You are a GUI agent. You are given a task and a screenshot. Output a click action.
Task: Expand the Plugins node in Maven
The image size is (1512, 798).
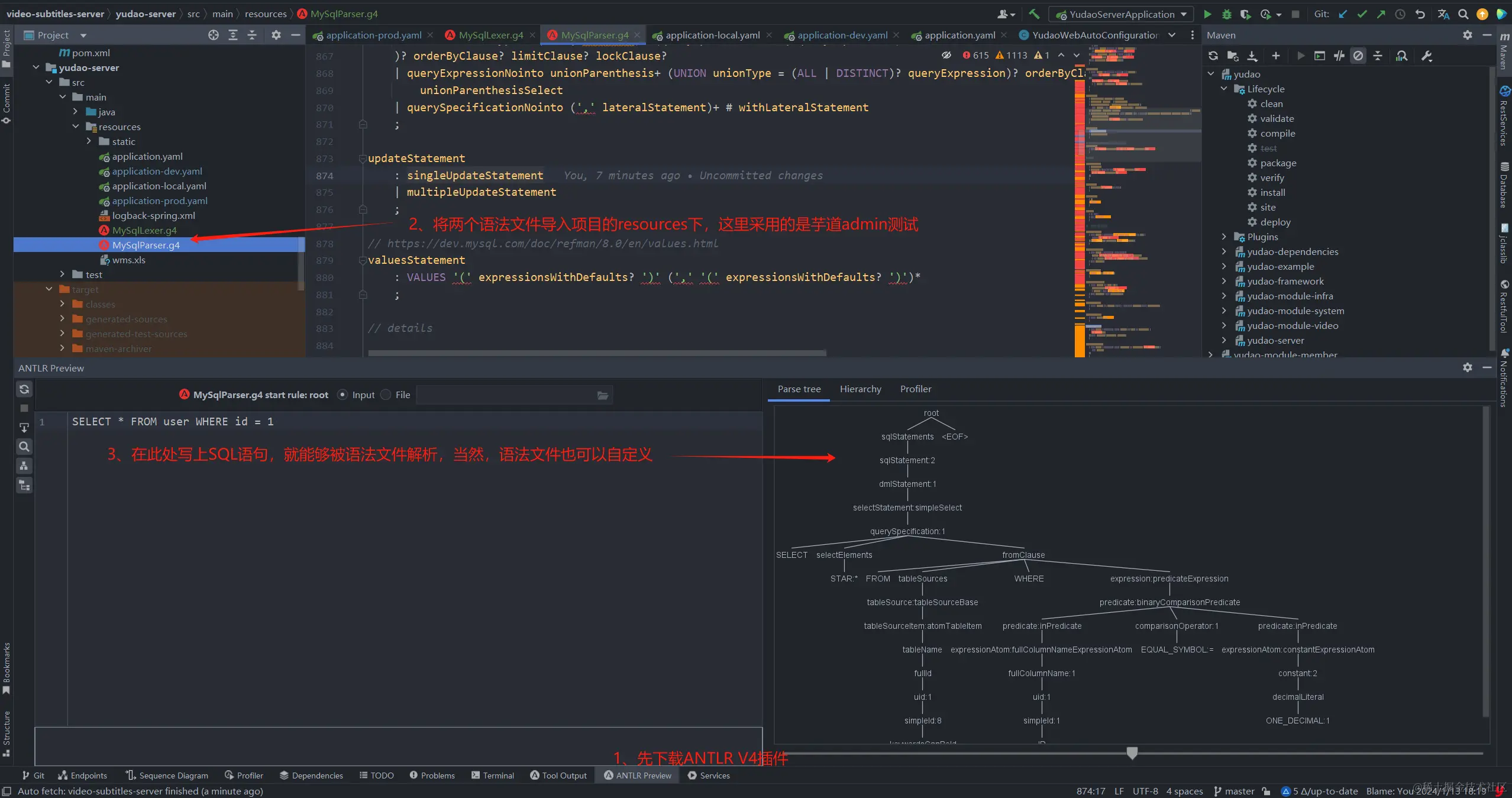1224,237
